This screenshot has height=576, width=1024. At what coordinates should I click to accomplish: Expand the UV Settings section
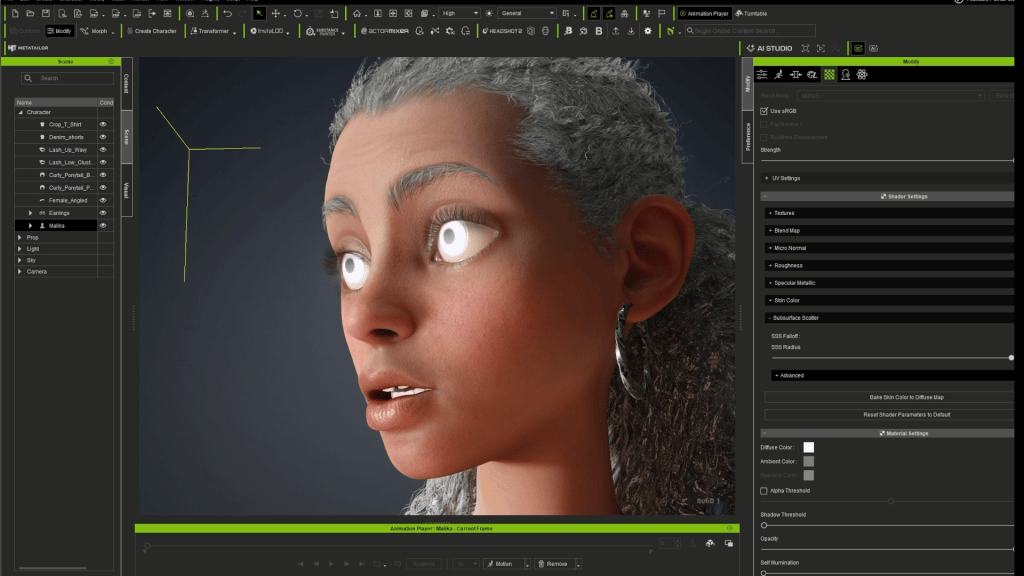[x=887, y=178]
